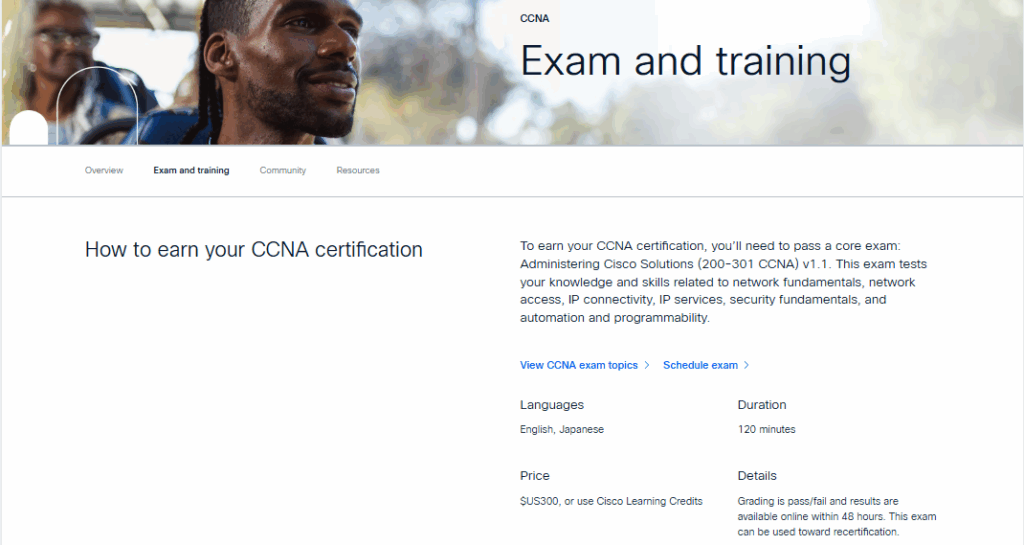This screenshot has width=1024, height=545.
Task: Click the Price heading
Action: [535, 476]
